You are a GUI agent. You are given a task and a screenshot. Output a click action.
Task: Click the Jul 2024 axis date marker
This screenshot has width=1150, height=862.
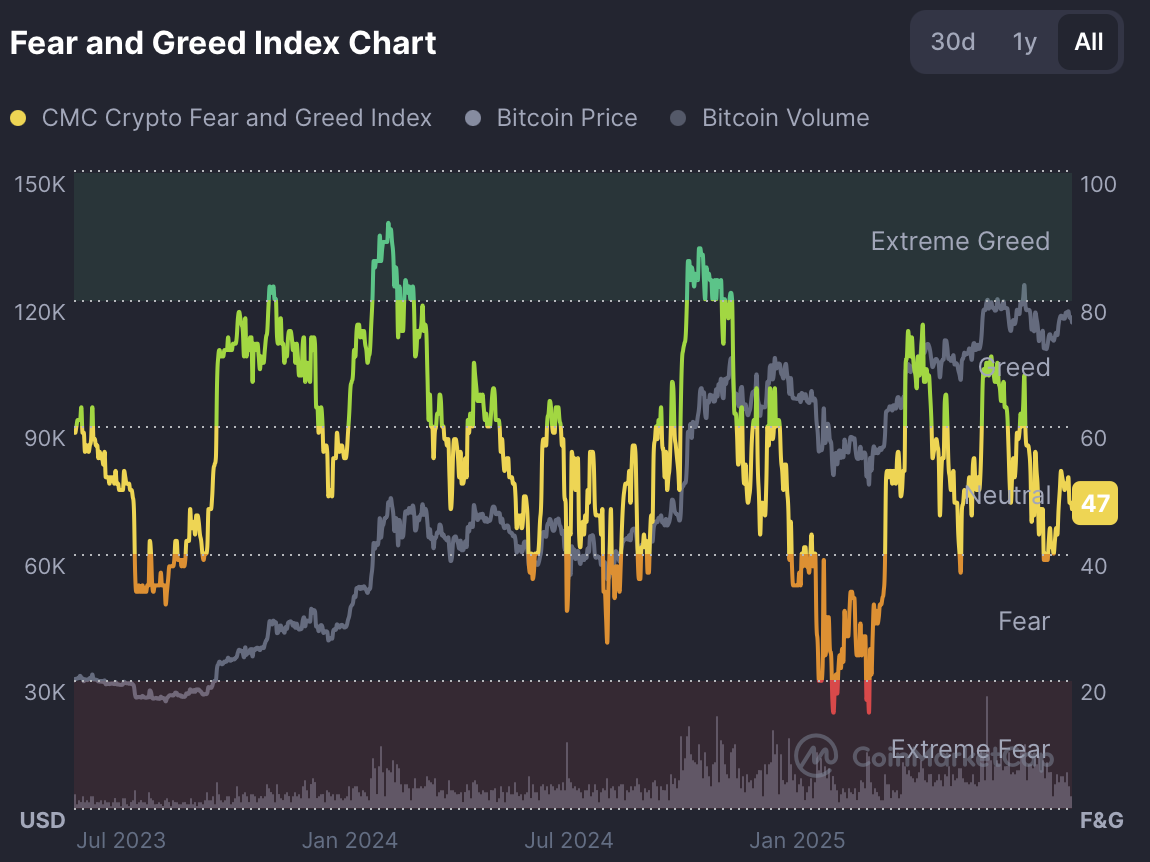click(568, 840)
